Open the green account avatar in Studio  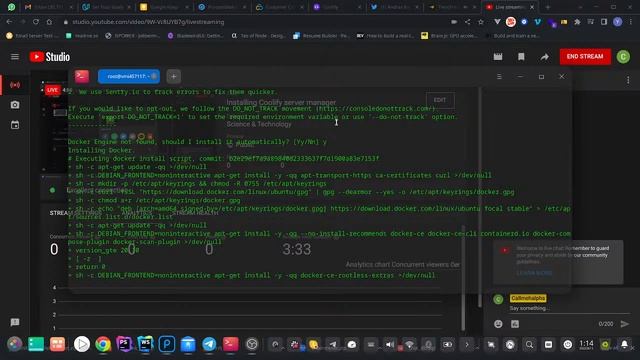[623, 57]
